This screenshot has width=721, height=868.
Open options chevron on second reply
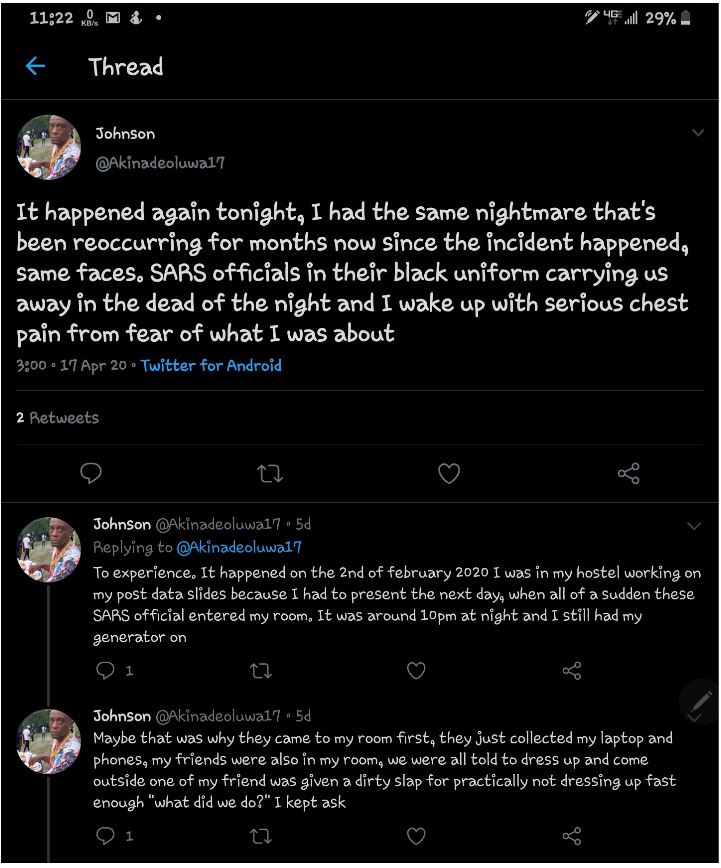[x=695, y=717]
